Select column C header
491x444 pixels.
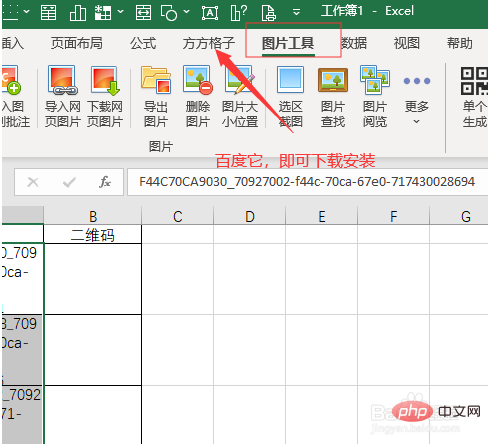[x=178, y=216]
